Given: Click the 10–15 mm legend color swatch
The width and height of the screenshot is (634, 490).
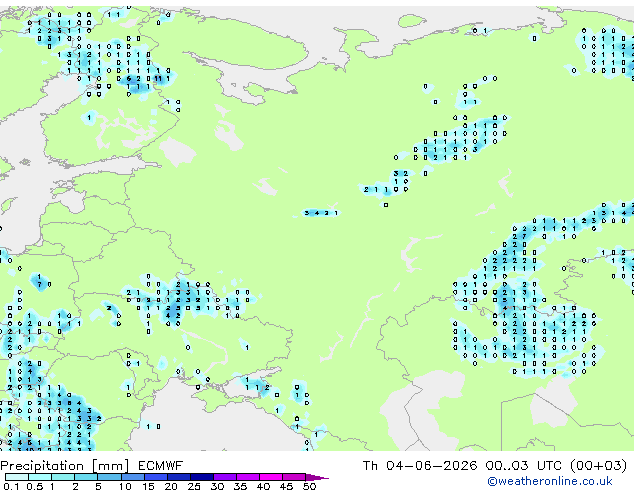Looking at the screenshot, I should coord(132,477).
